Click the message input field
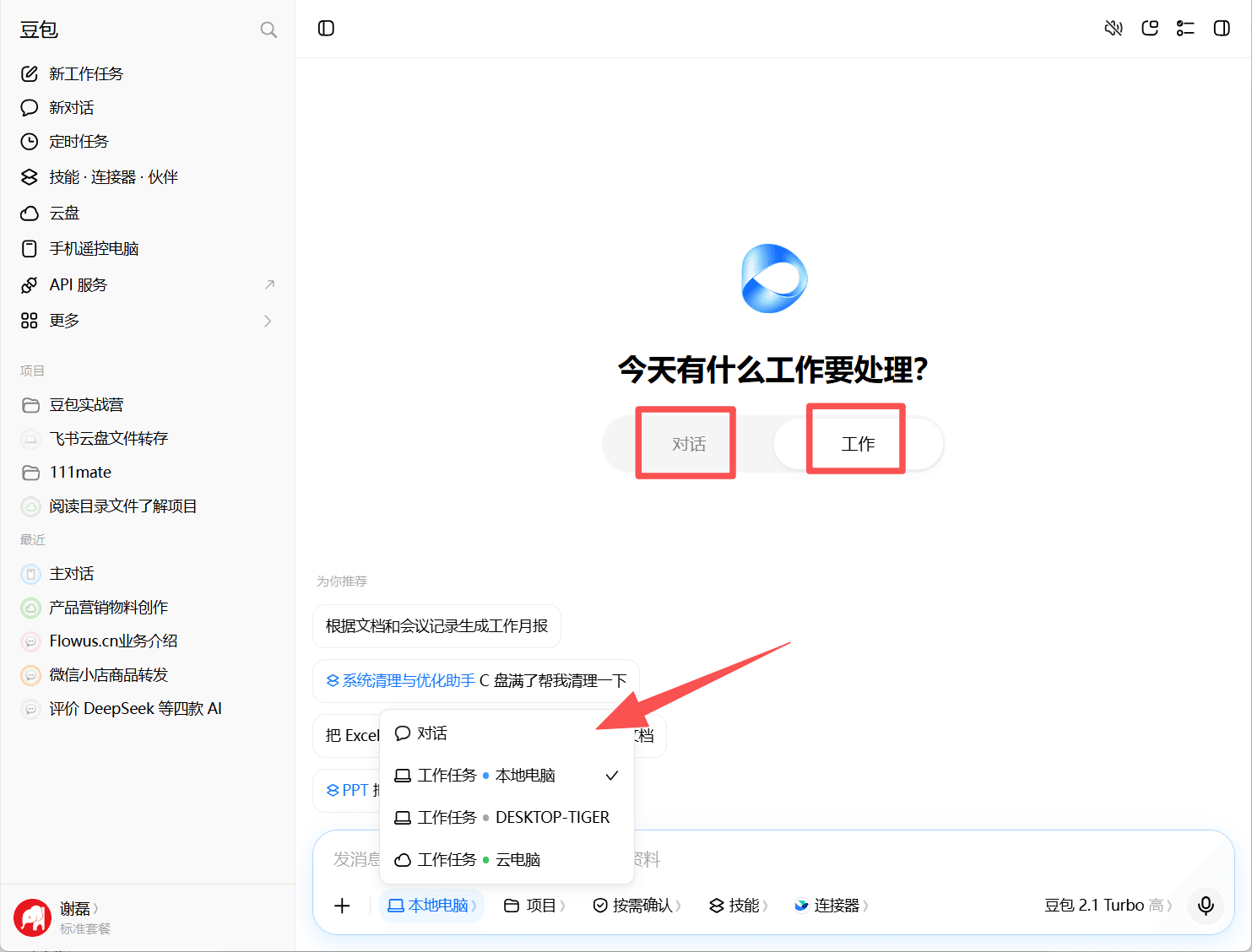 773,860
